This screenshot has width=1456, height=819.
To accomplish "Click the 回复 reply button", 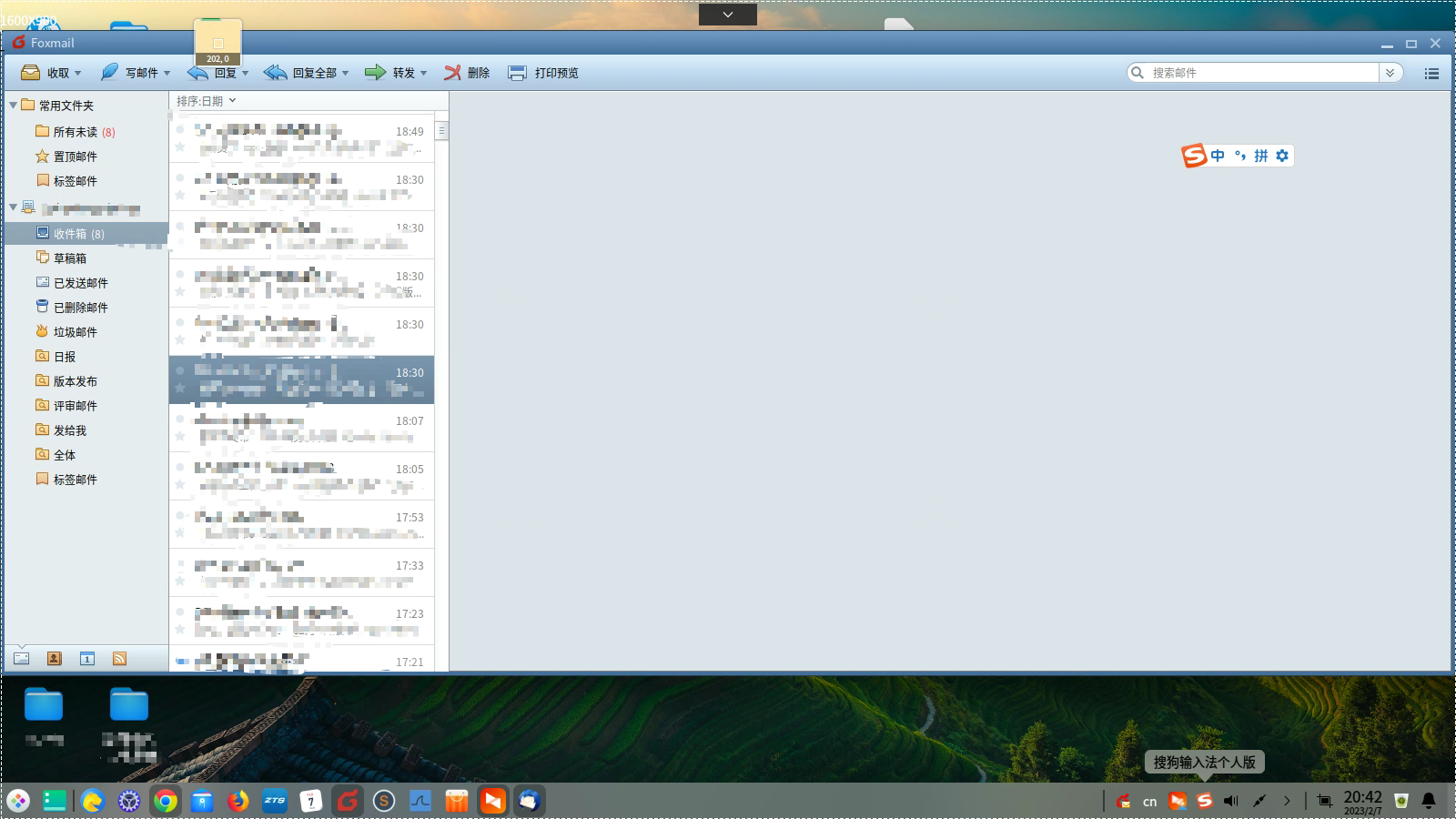I will point(212,73).
